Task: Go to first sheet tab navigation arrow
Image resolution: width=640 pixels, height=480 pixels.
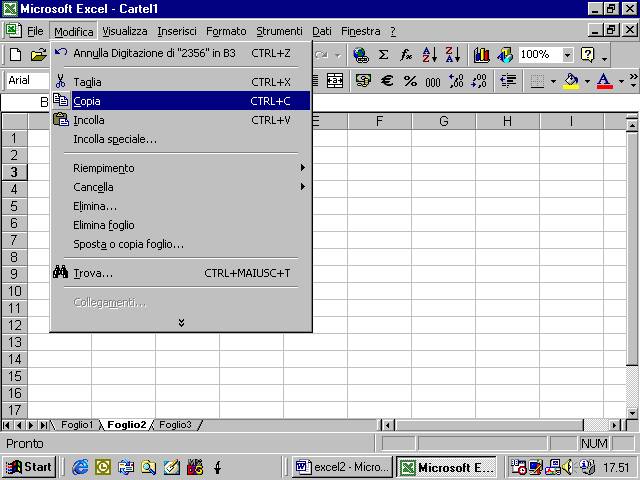Action: (x=7, y=425)
